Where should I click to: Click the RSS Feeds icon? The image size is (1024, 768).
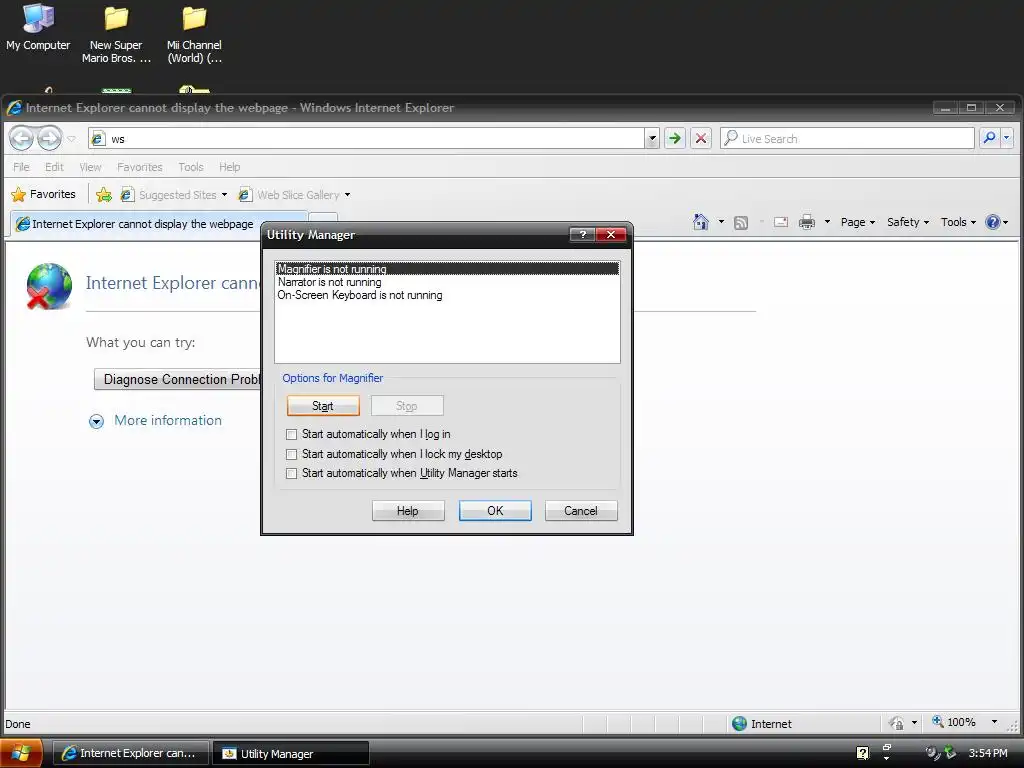pyautogui.click(x=741, y=223)
